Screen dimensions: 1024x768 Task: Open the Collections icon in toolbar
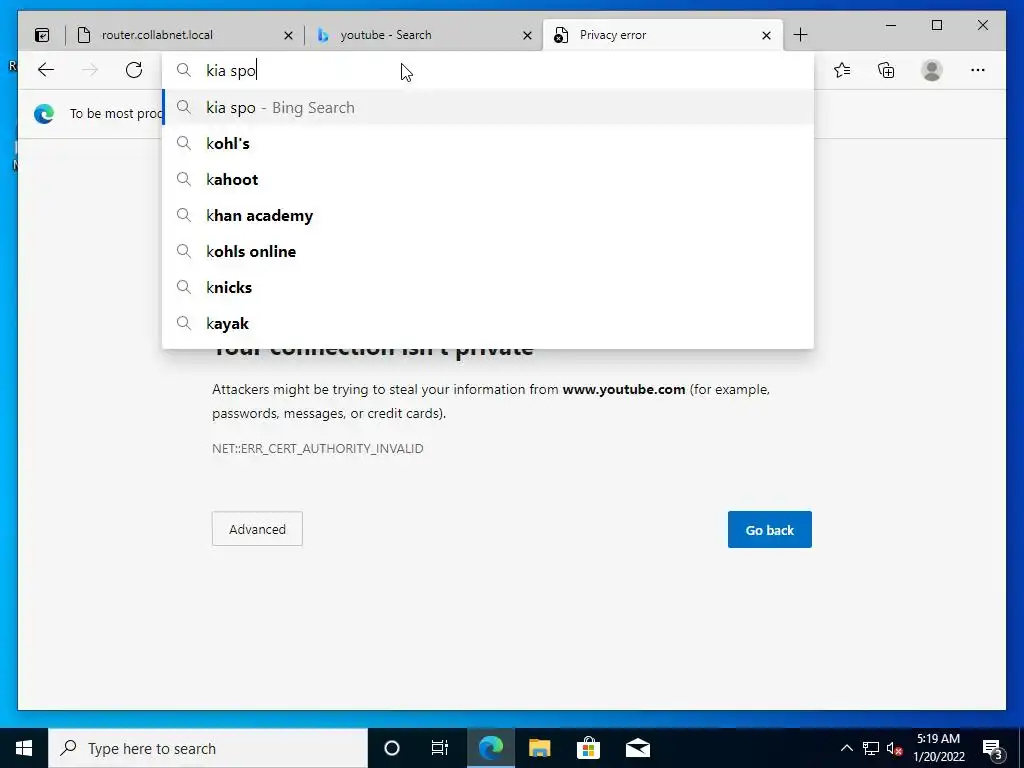click(x=886, y=70)
